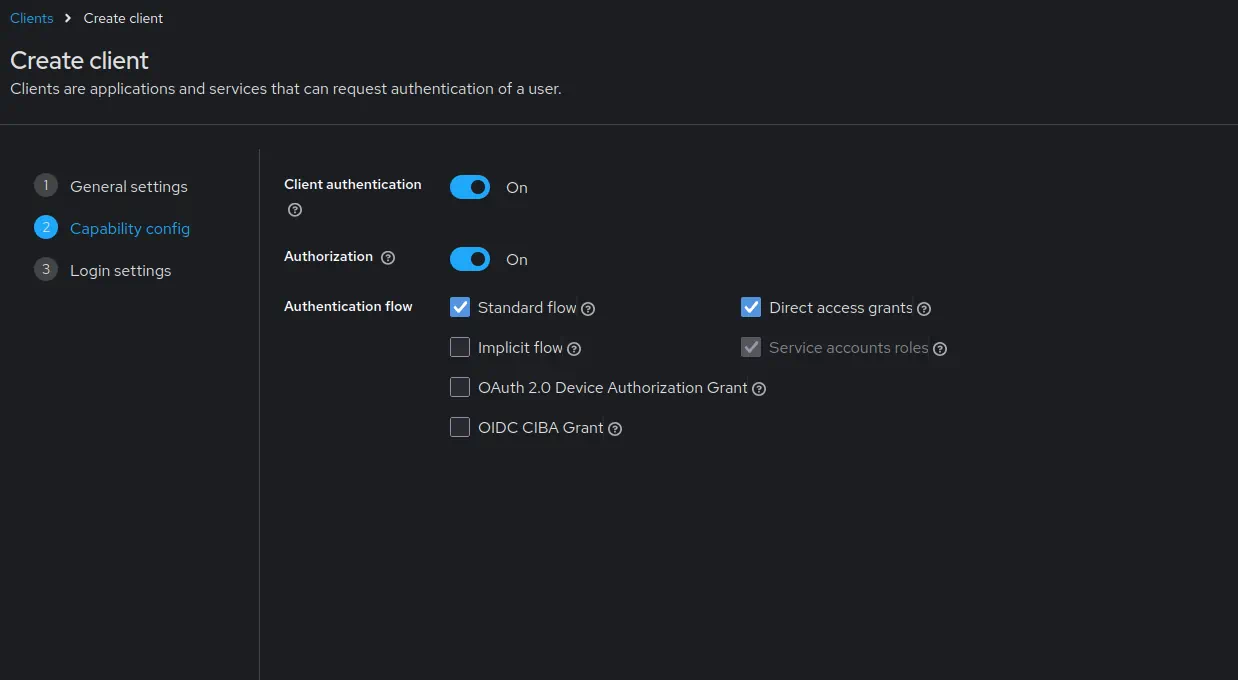Disable the Authorization toggle

tap(470, 259)
